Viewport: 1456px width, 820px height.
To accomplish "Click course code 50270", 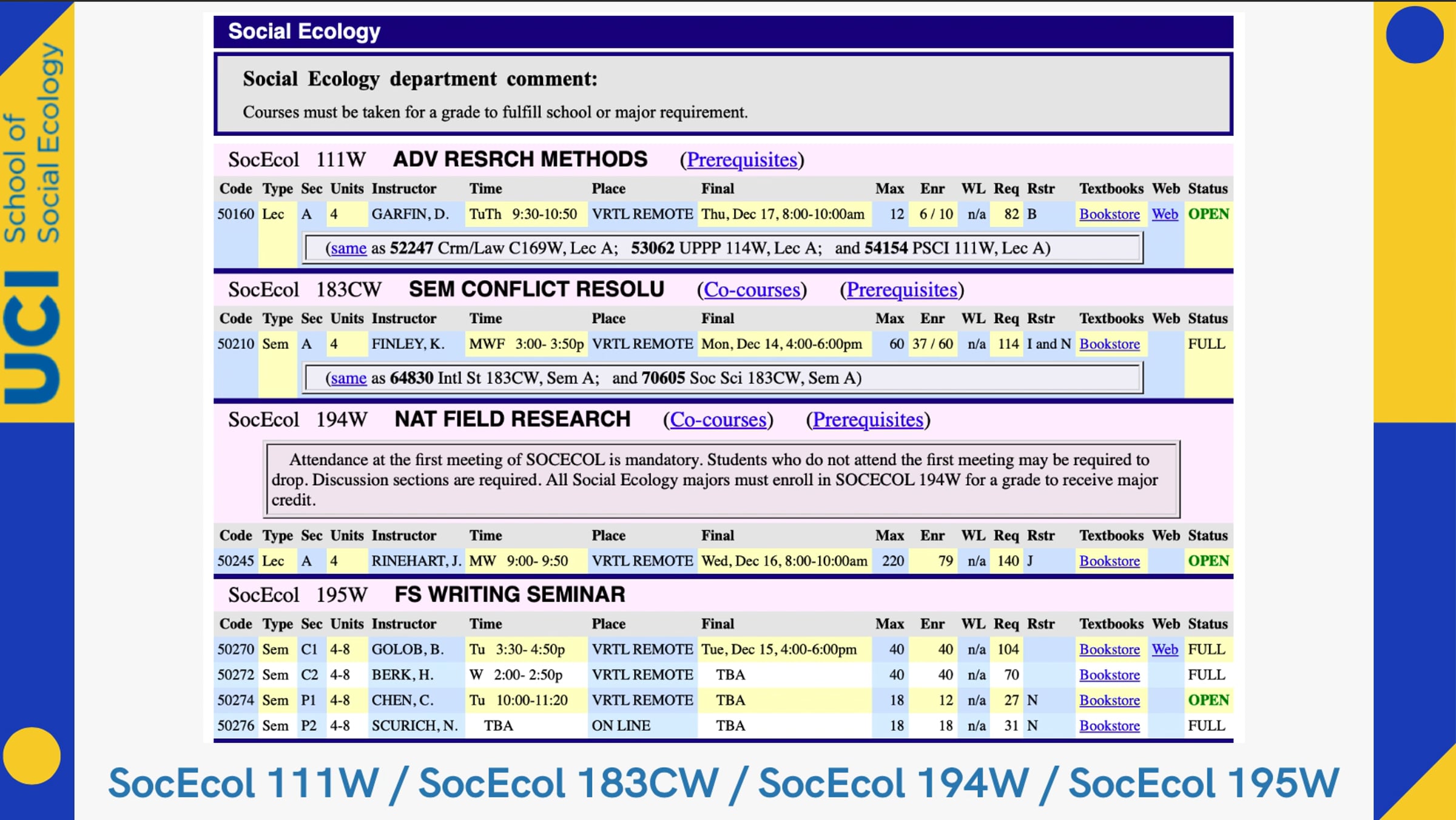I will (x=235, y=650).
